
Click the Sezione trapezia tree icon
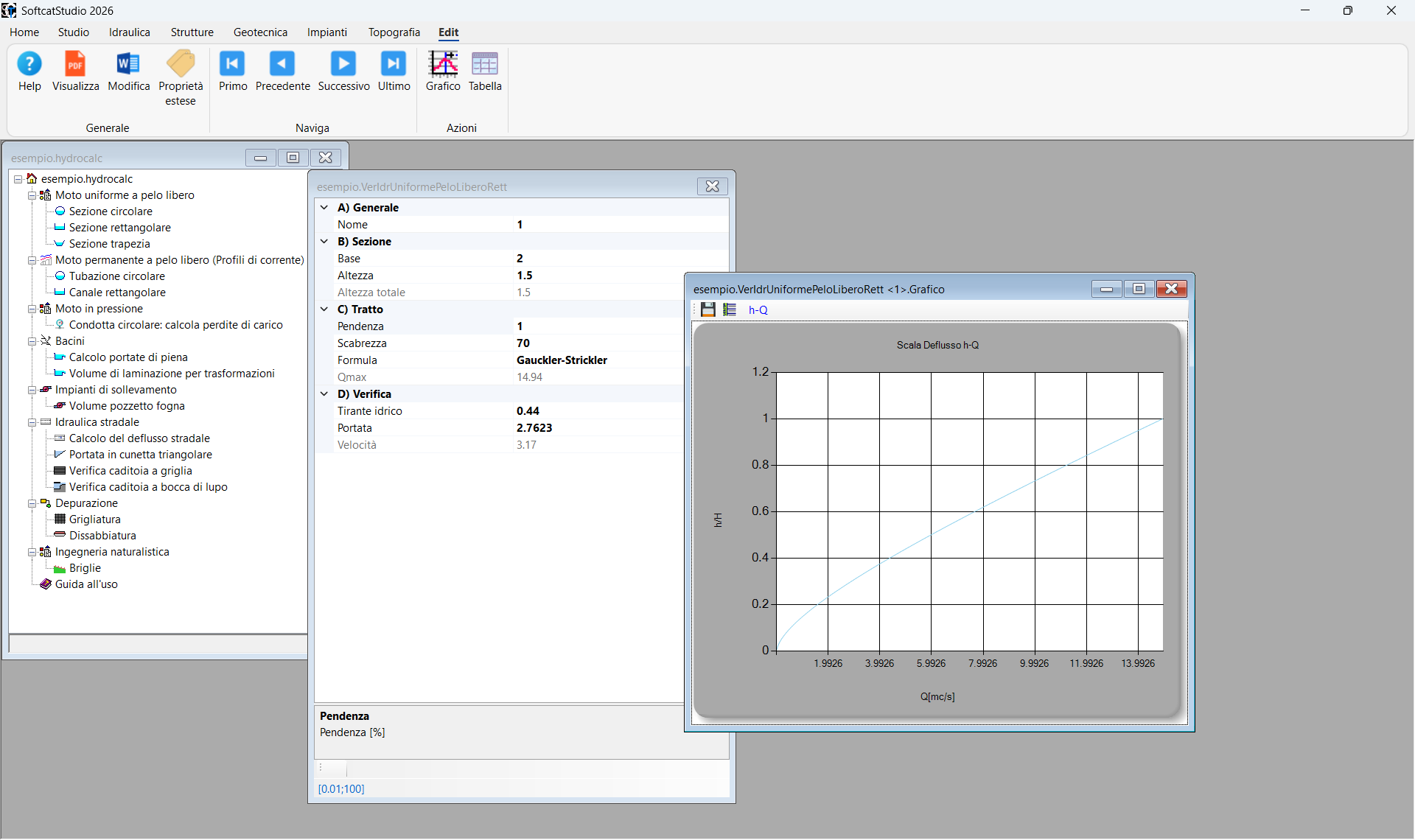60,244
